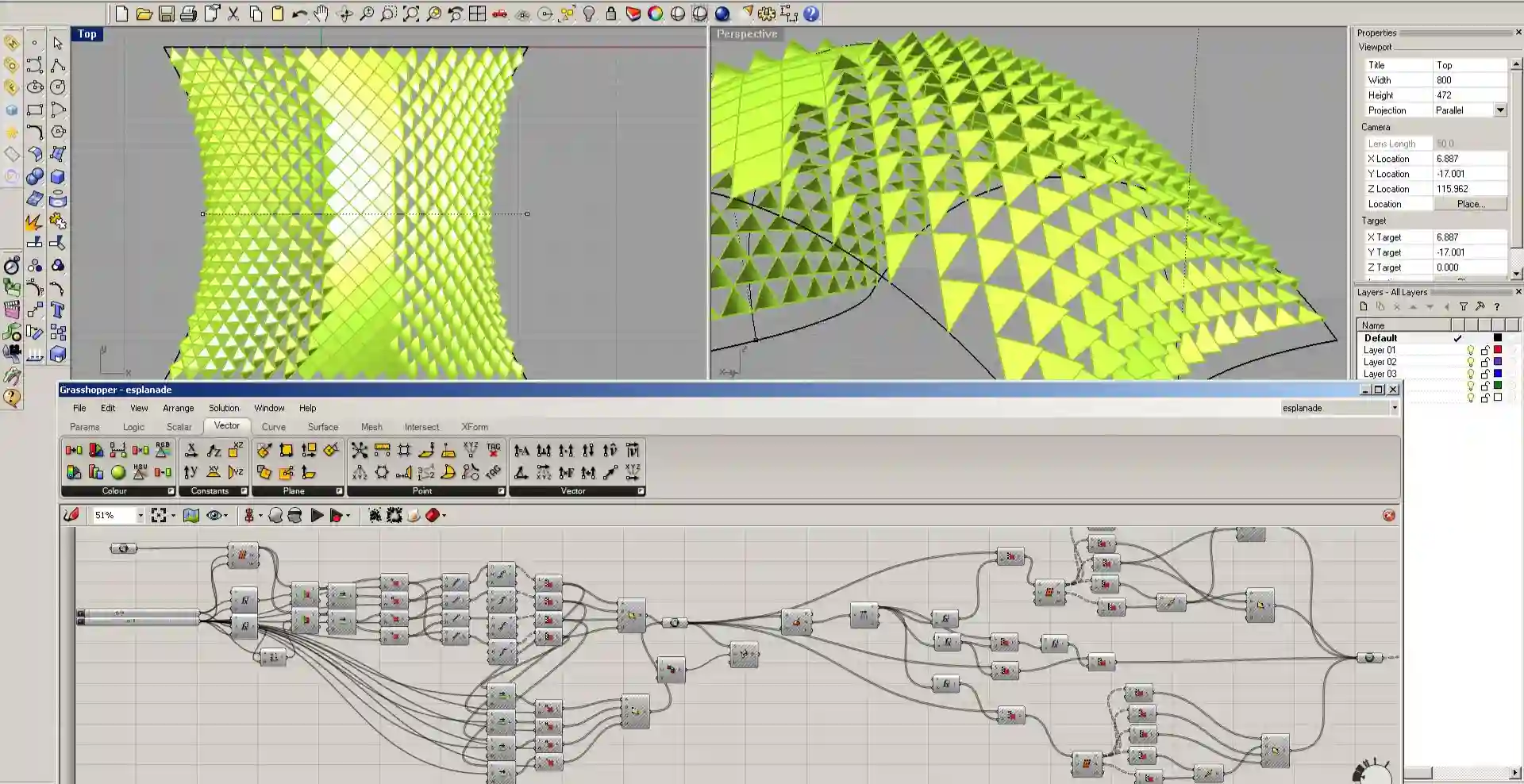Viewport: 1524px width, 784px height.
Task: Open Rhino Options gear icon
Action: 766,13
